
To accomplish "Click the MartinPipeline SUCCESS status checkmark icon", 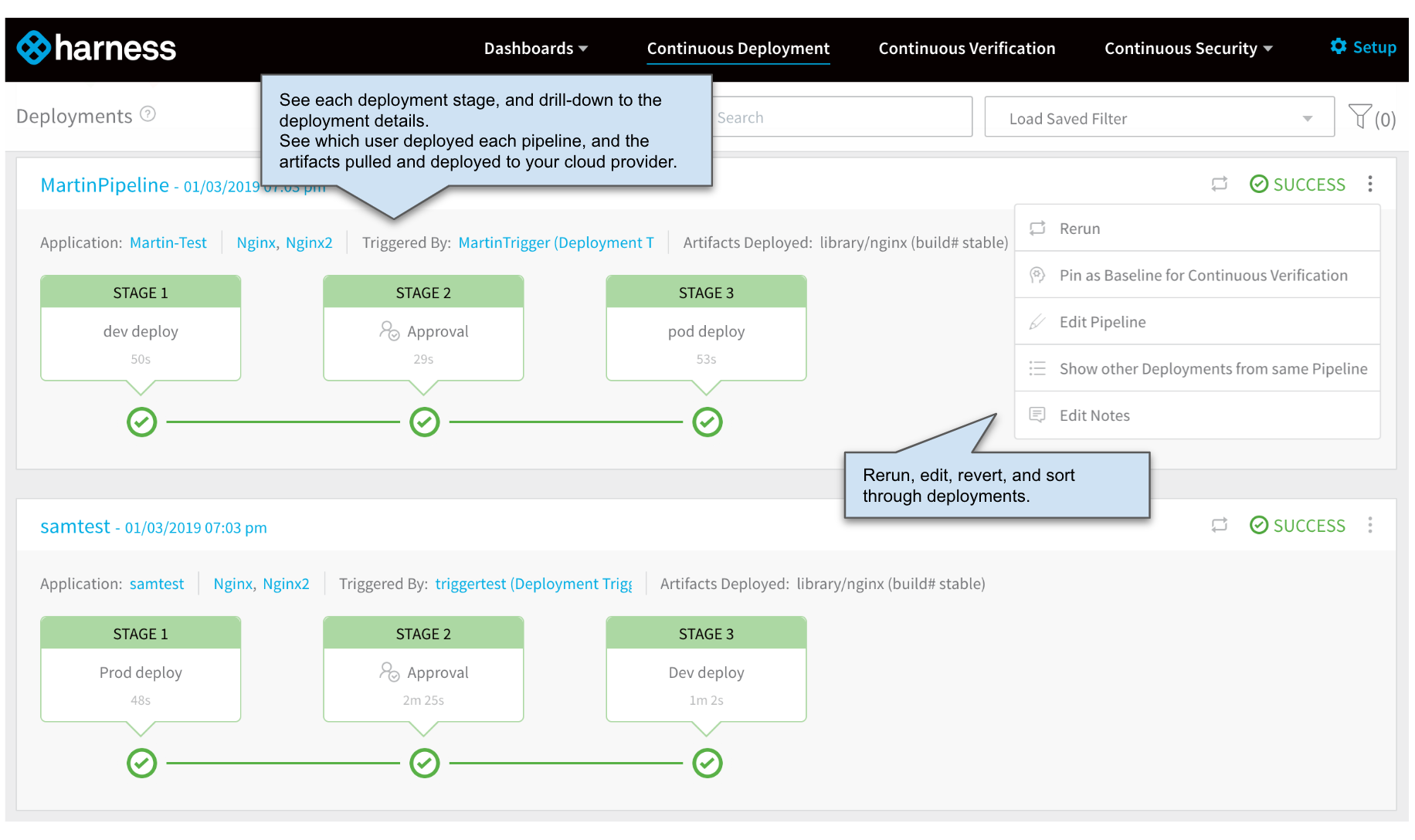I will click(x=1259, y=184).
